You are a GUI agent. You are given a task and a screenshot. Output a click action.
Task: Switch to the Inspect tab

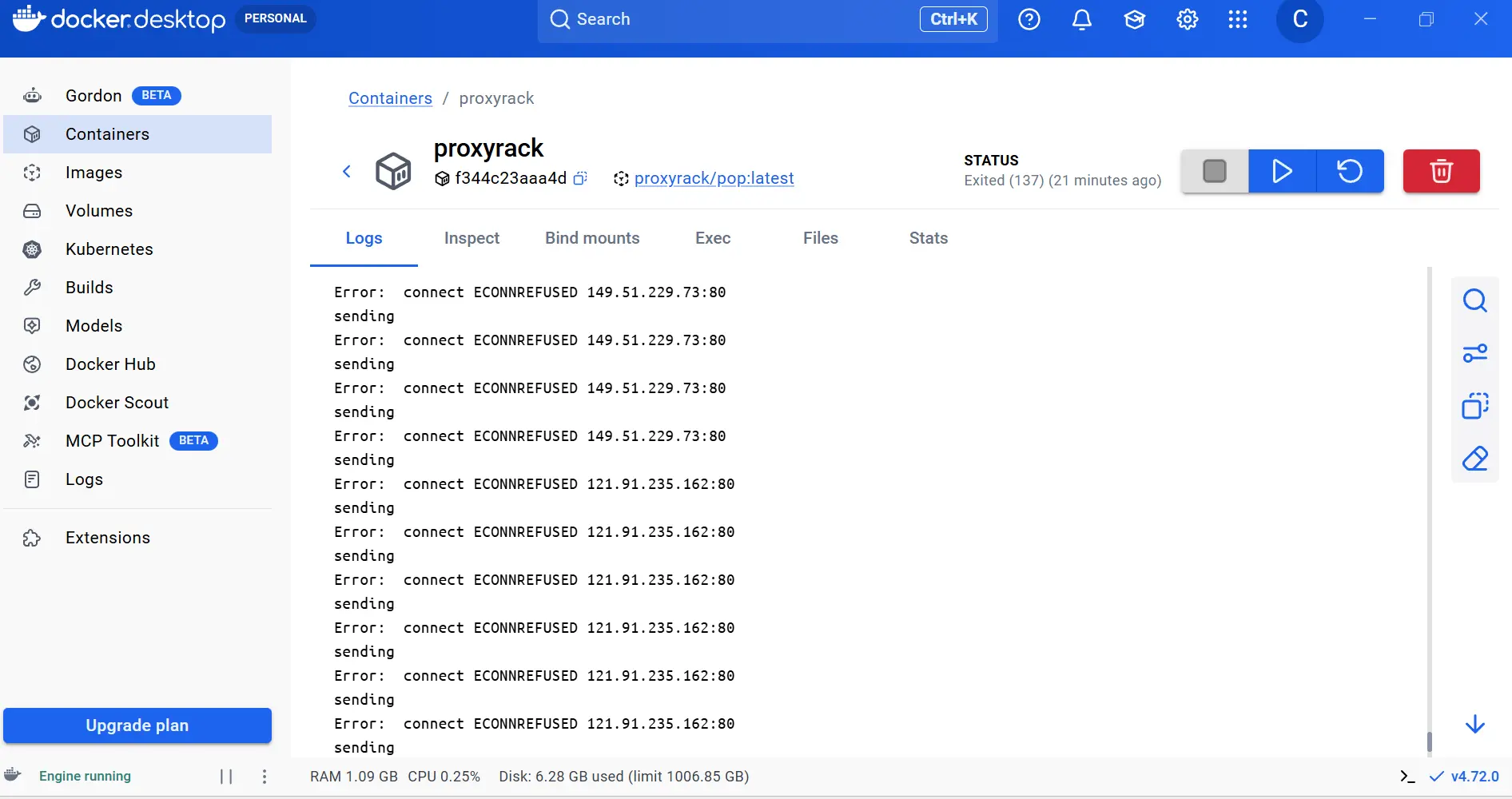[x=472, y=238]
